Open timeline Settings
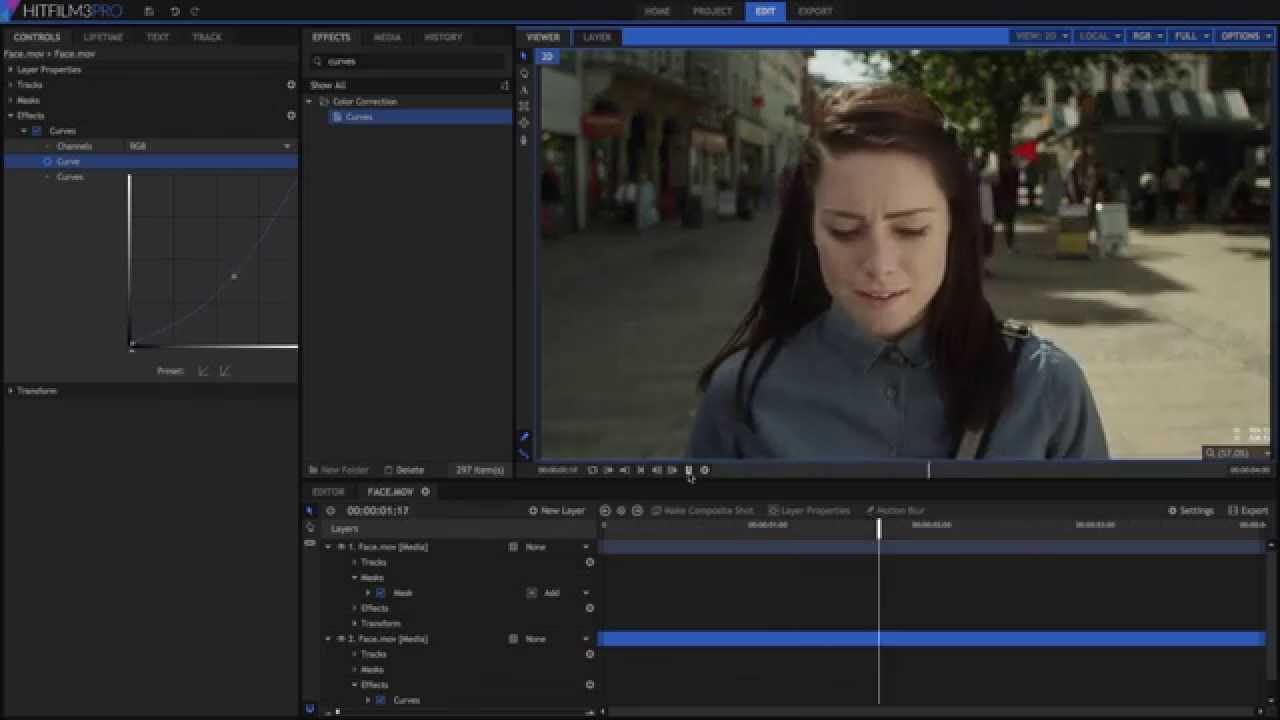1280x720 pixels. (1191, 511)
